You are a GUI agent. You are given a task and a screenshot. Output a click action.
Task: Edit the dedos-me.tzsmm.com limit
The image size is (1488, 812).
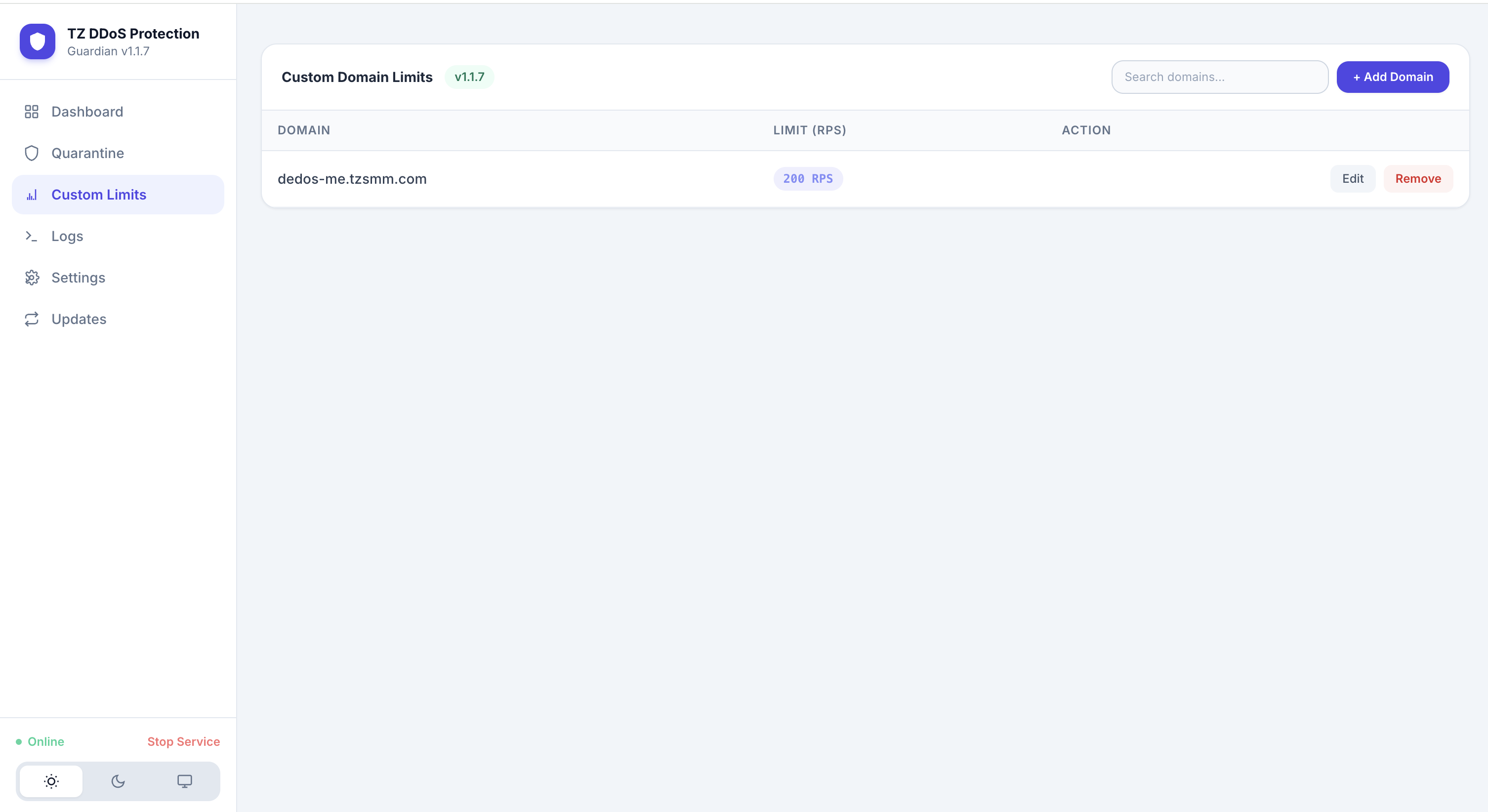[1354, 178]
